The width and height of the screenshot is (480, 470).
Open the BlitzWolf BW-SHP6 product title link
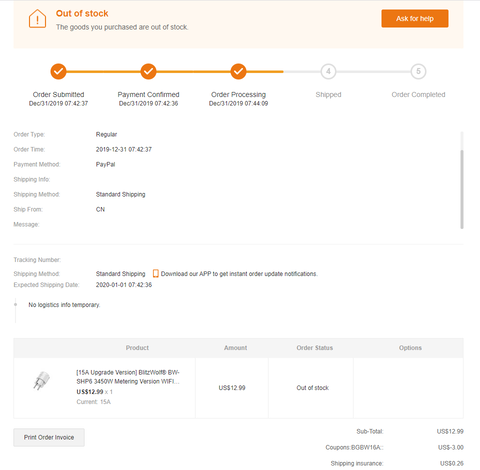128,377
